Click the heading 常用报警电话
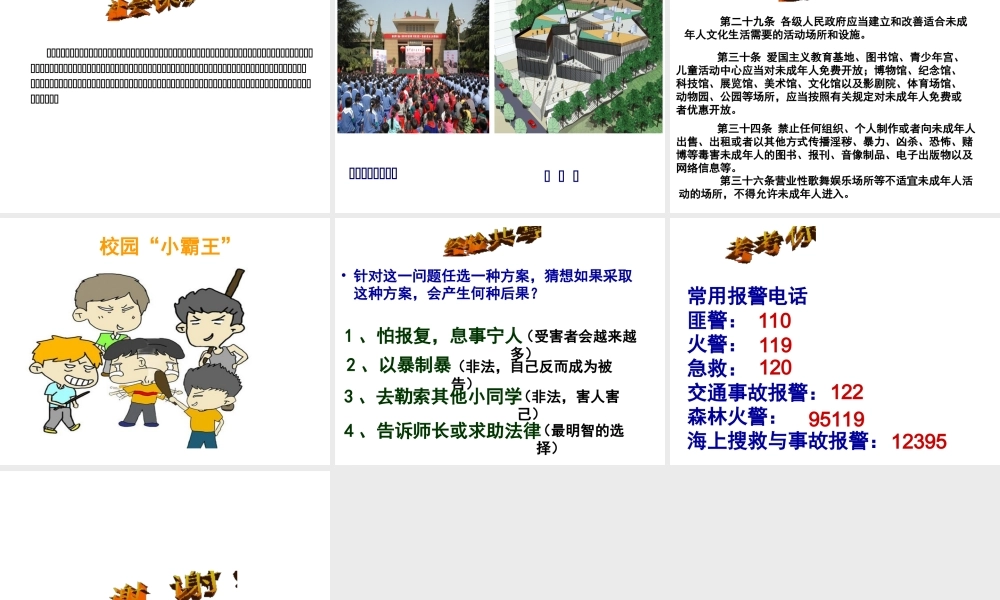 (747, 296)
